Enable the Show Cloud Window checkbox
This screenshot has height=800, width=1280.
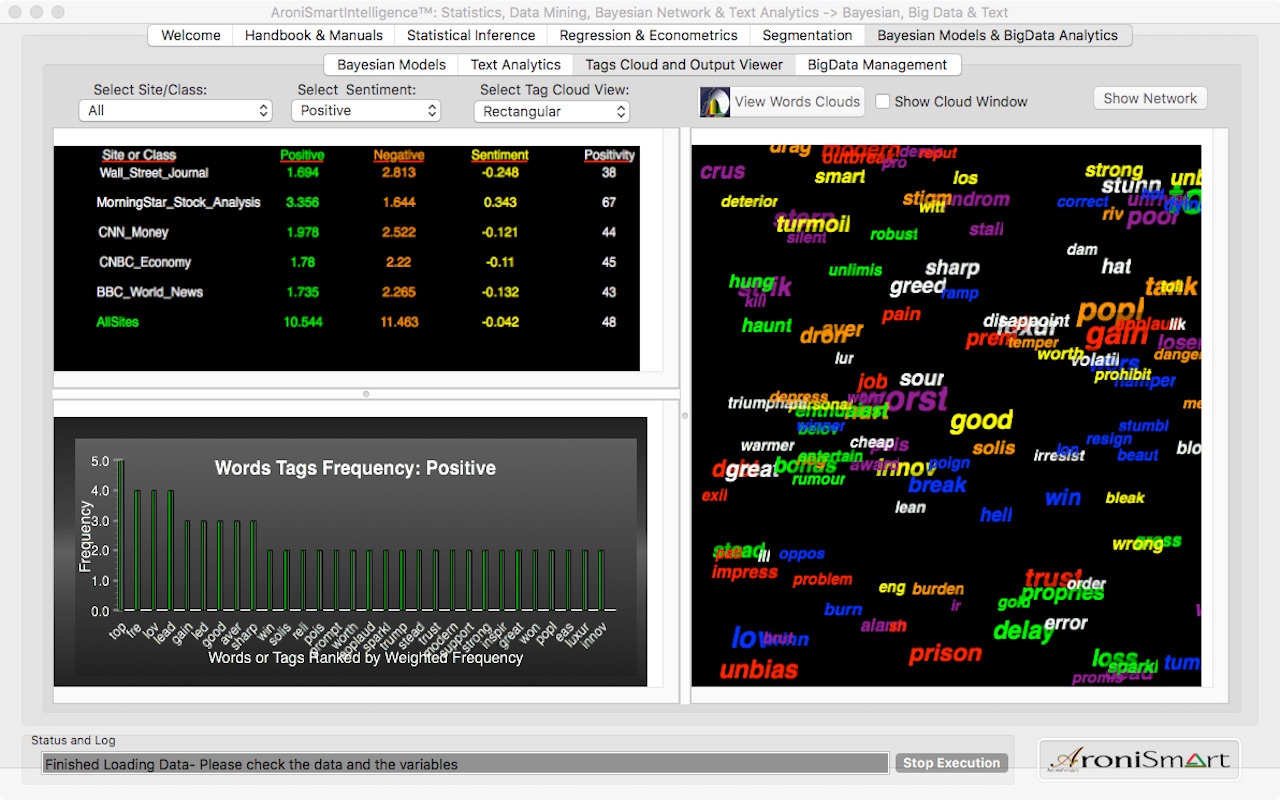[x=883, y=101]
